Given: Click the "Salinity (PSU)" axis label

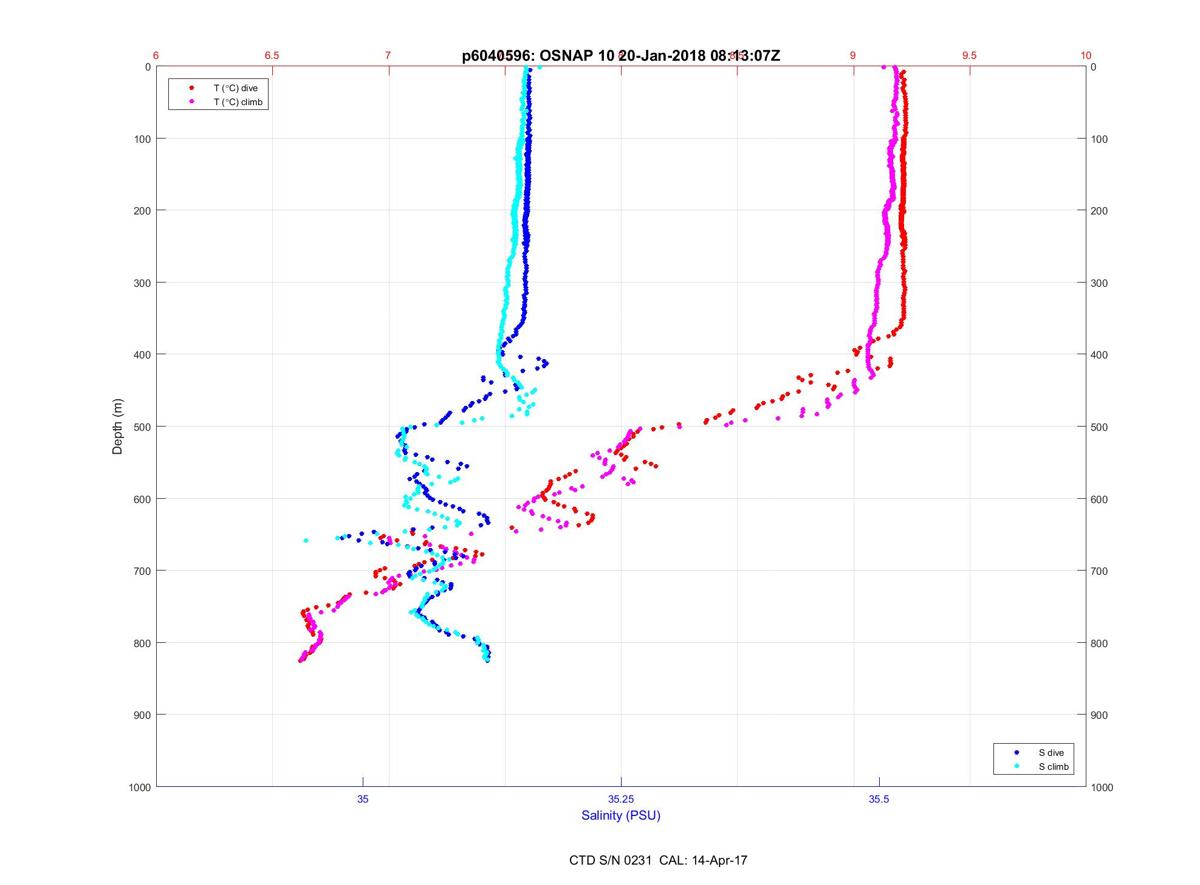Looking at the screenshot, I should pos(621,816).
